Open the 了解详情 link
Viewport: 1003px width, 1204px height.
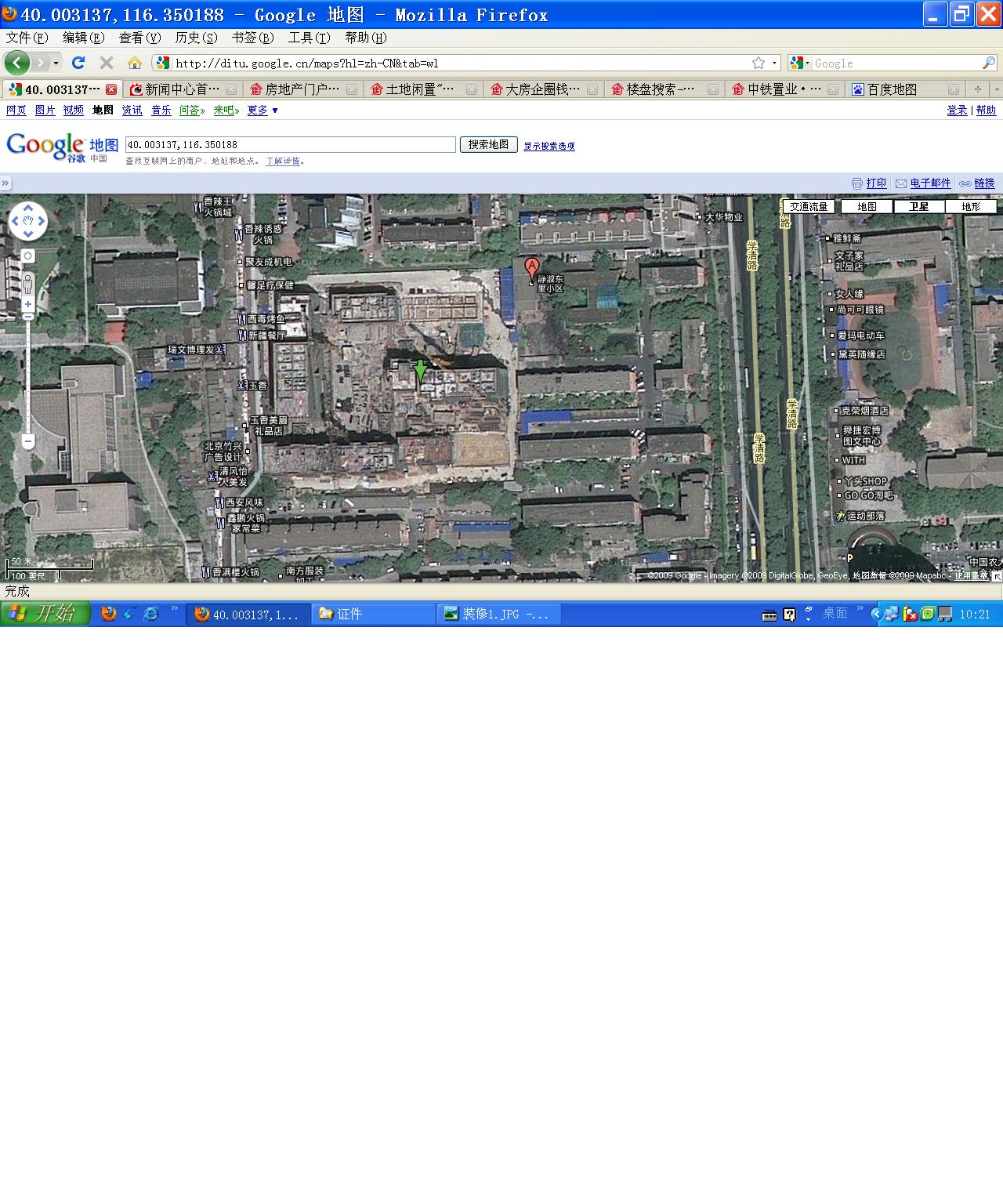(x=283, y=161)
